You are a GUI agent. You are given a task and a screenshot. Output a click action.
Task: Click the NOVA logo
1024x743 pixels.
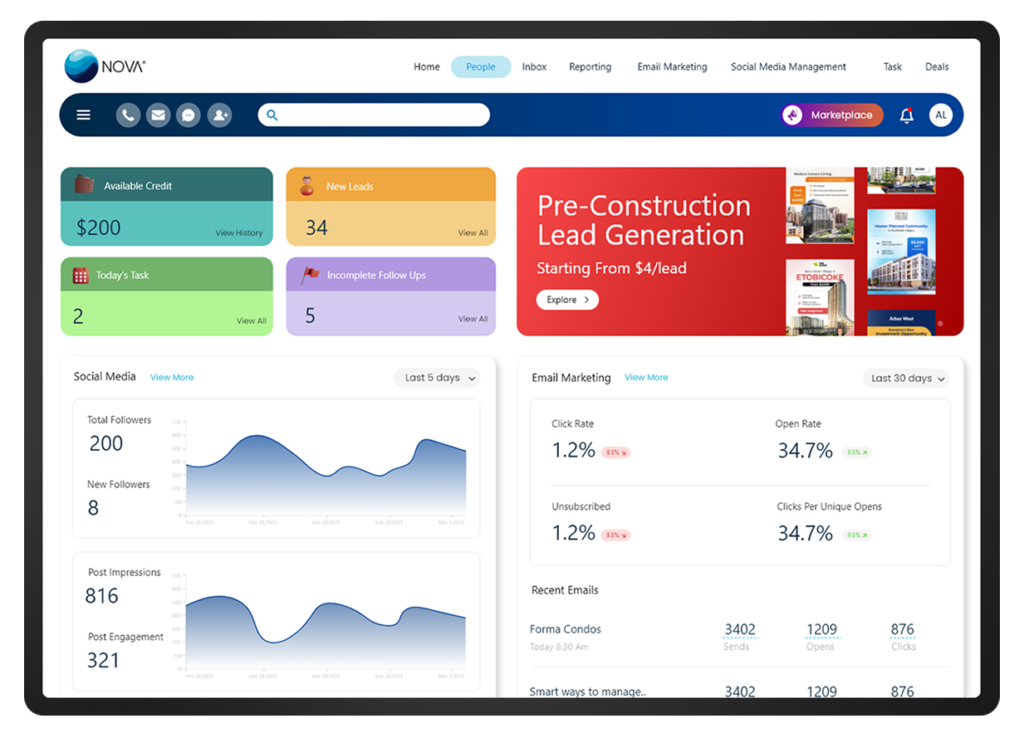[105, 67]
